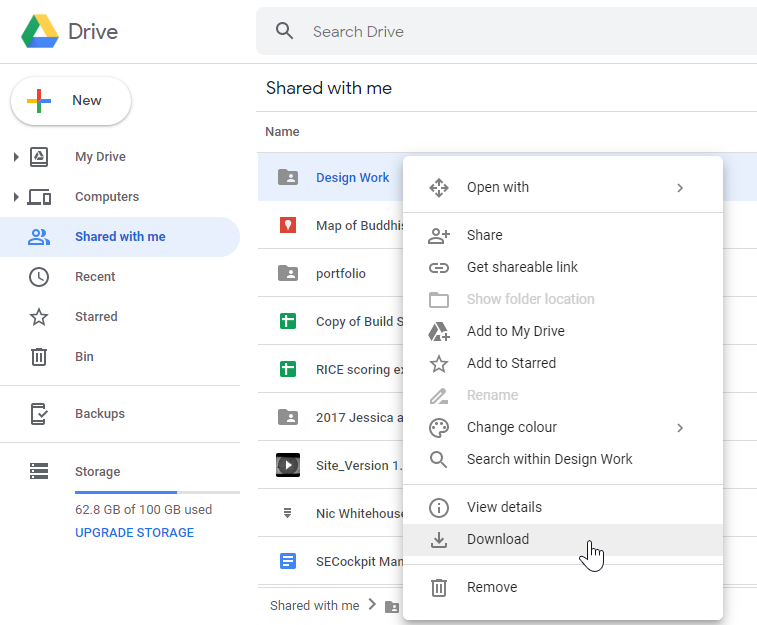Select the Nic Whitehouse file
757x625 pixels.
359,513
